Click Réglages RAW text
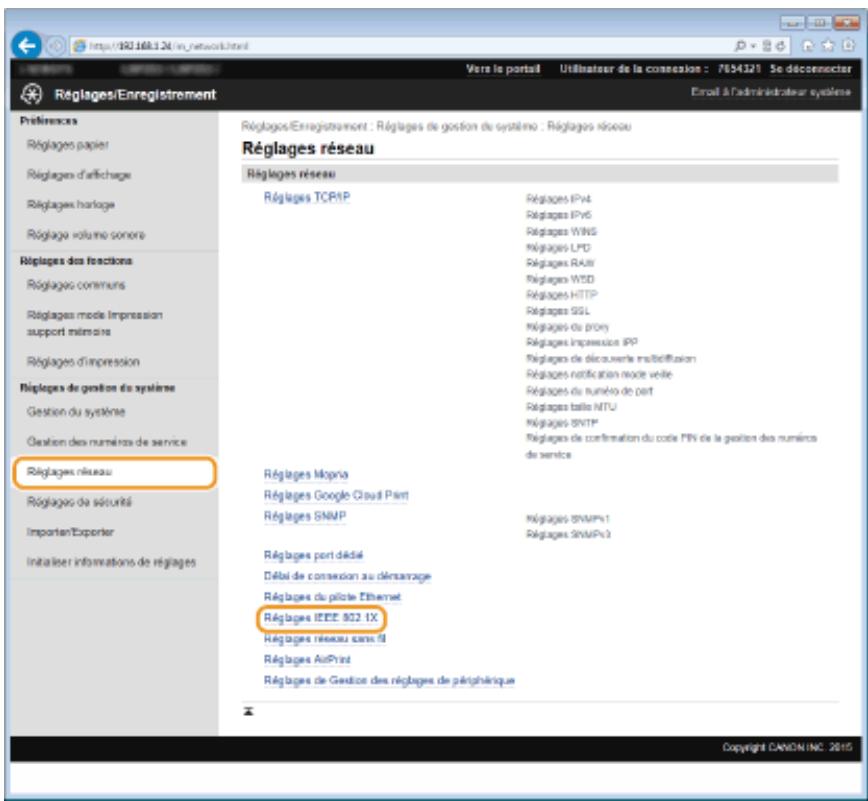The image size is (868, 801). (560, 263)
